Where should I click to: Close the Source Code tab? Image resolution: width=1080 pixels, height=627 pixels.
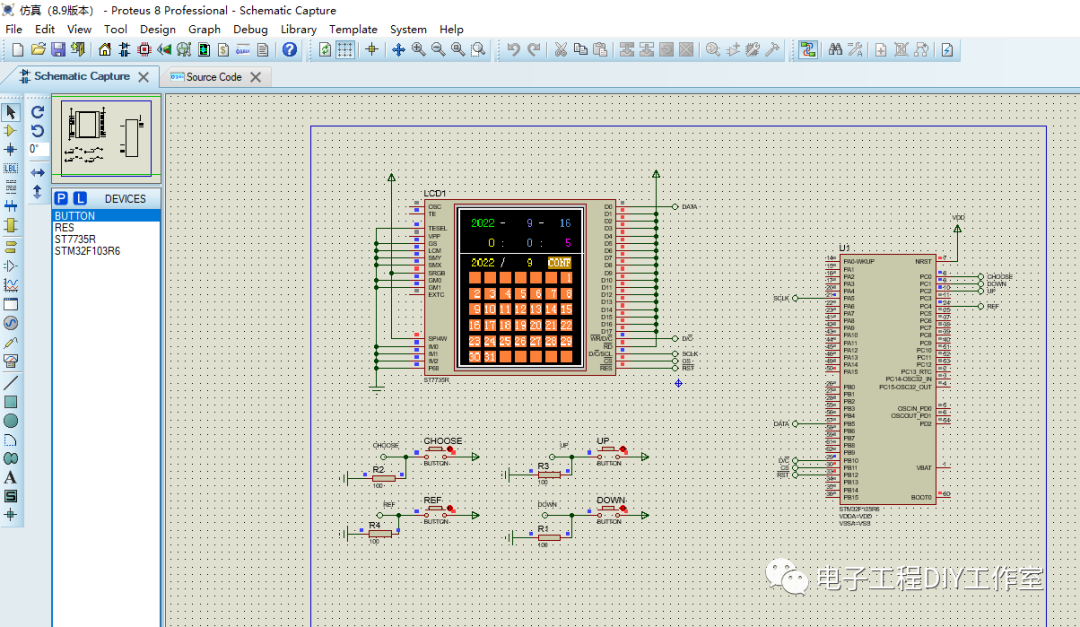coord(256,77)
